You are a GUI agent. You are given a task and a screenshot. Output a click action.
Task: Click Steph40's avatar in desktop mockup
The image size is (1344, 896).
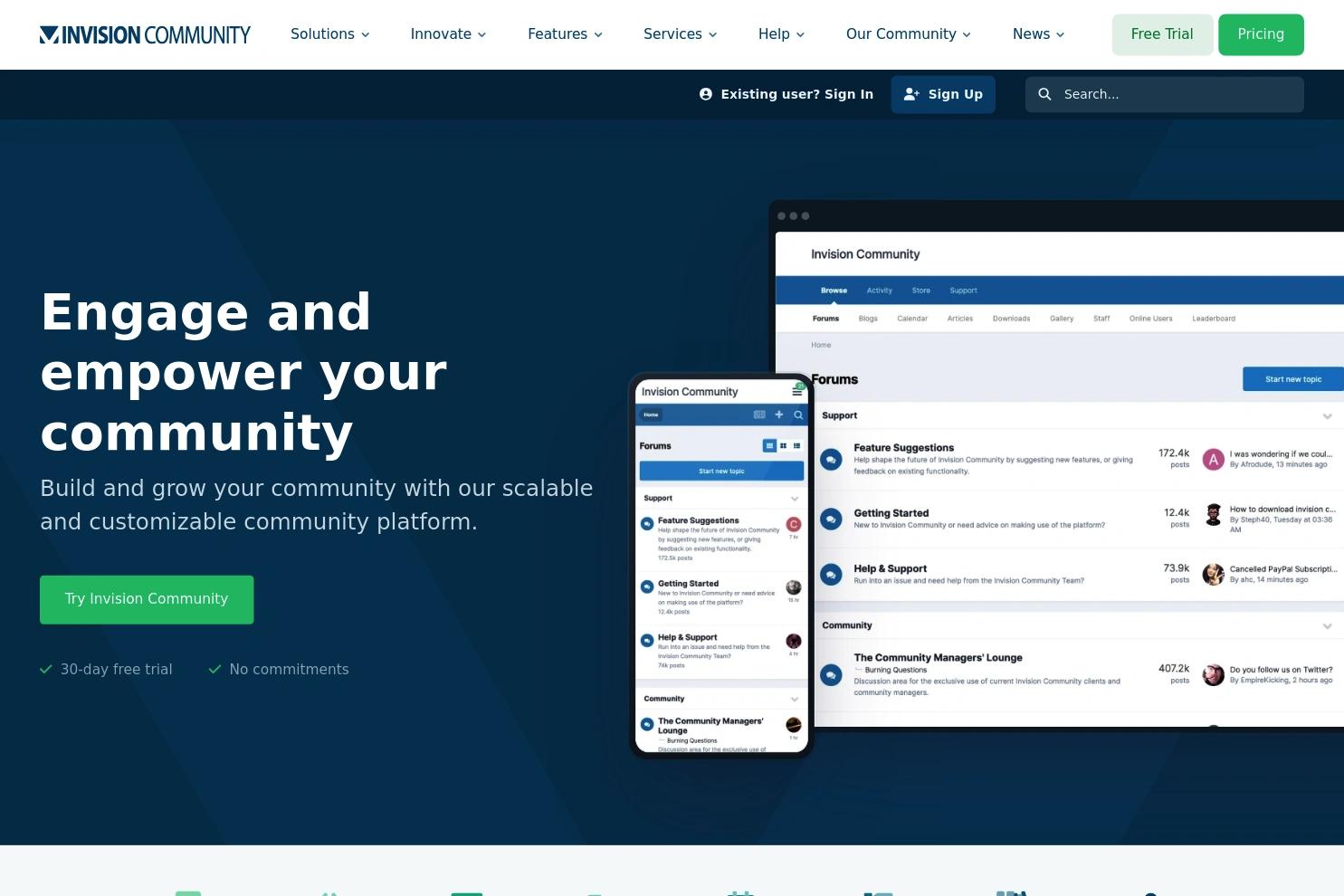click(1213, 515)
